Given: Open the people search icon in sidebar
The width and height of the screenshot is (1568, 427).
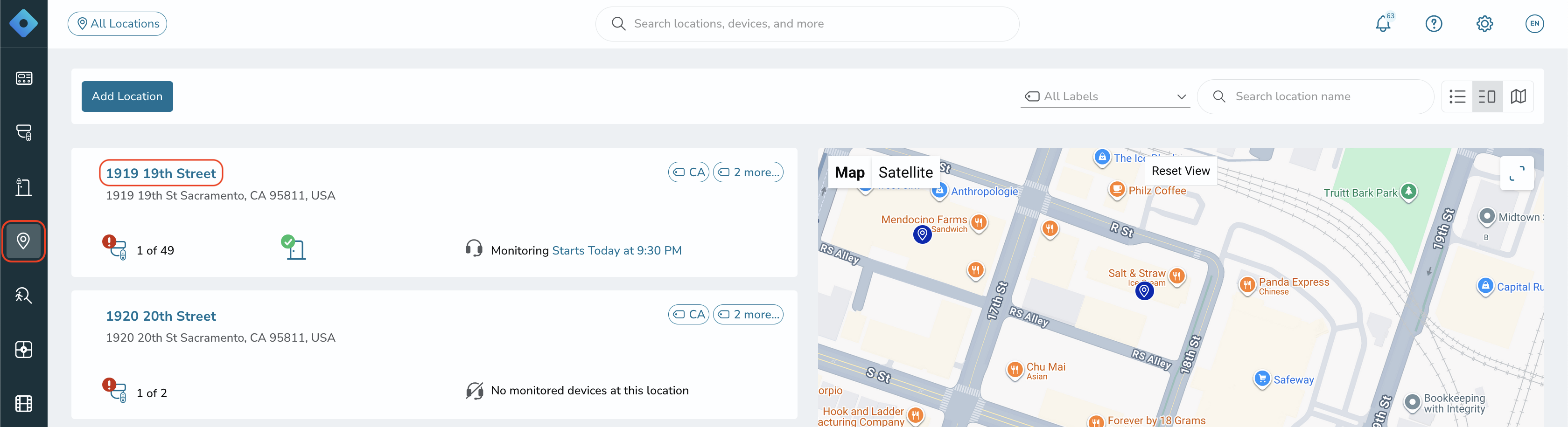Looking at the screenshot, I should [x=24, y=296].
